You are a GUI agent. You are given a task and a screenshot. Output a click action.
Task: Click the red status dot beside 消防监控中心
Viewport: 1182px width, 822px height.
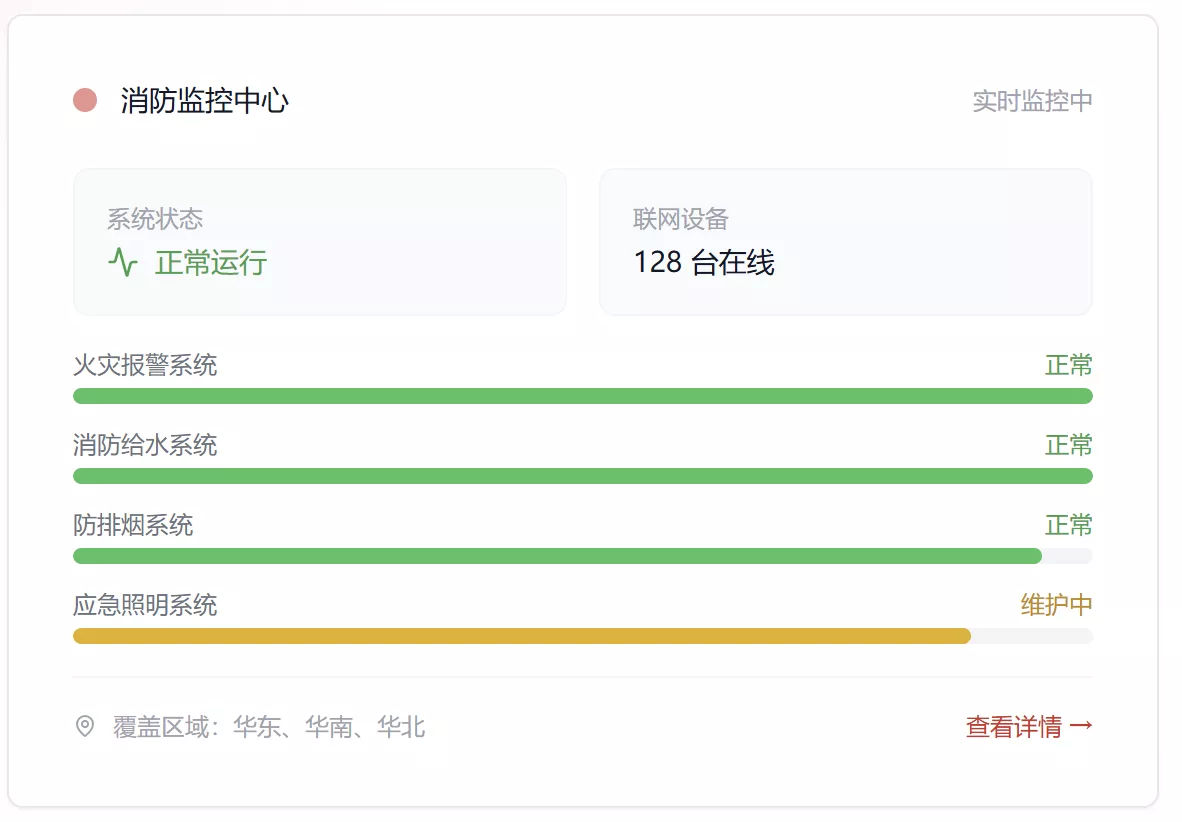[x=85, y=100]
